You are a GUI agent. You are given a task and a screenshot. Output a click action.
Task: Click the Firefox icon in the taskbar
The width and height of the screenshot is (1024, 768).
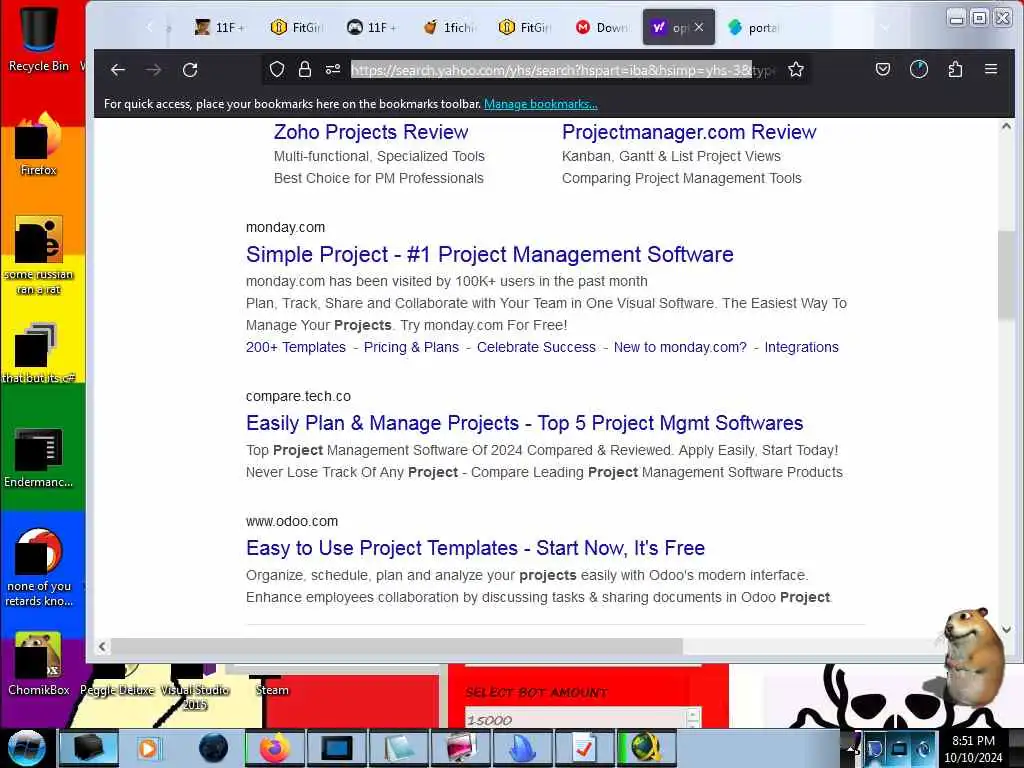(275, 748)
